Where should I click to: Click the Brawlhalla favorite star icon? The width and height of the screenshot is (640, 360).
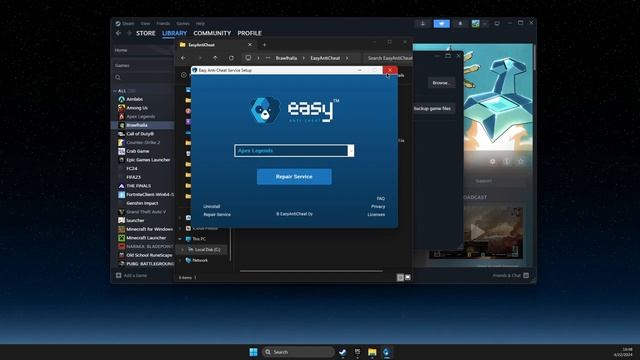click(520, 161)
